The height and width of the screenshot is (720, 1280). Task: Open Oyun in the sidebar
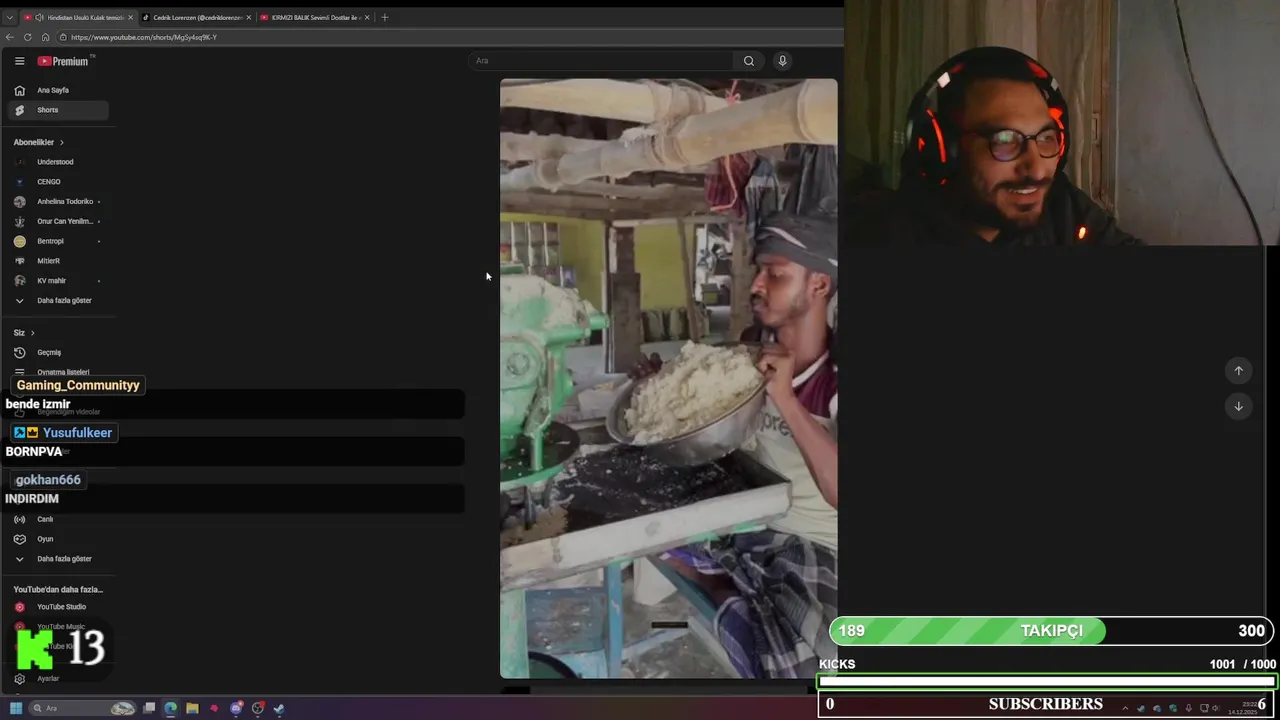tap(58, 539)
